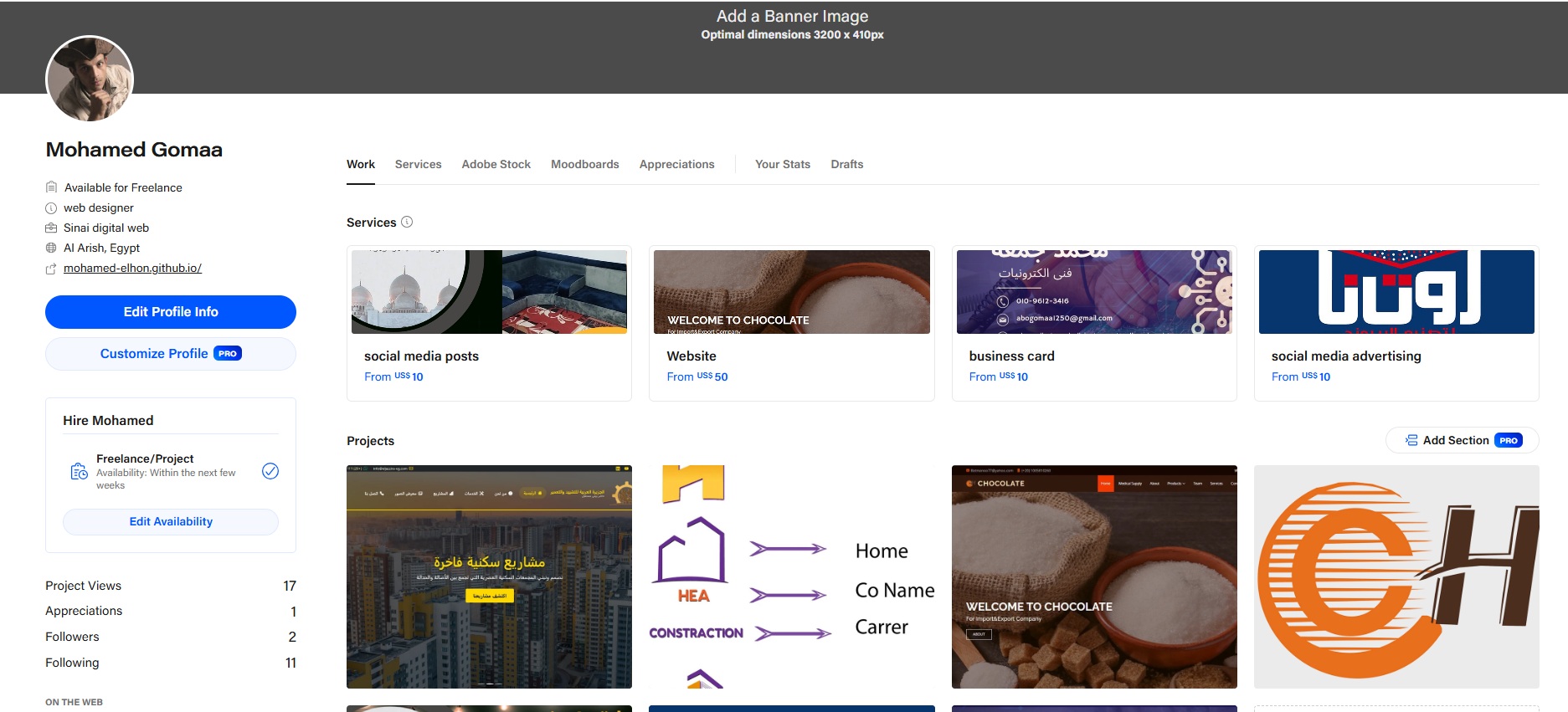Open the Services tab
This screenshot has width=1568, height=712.
coord(418,164)
